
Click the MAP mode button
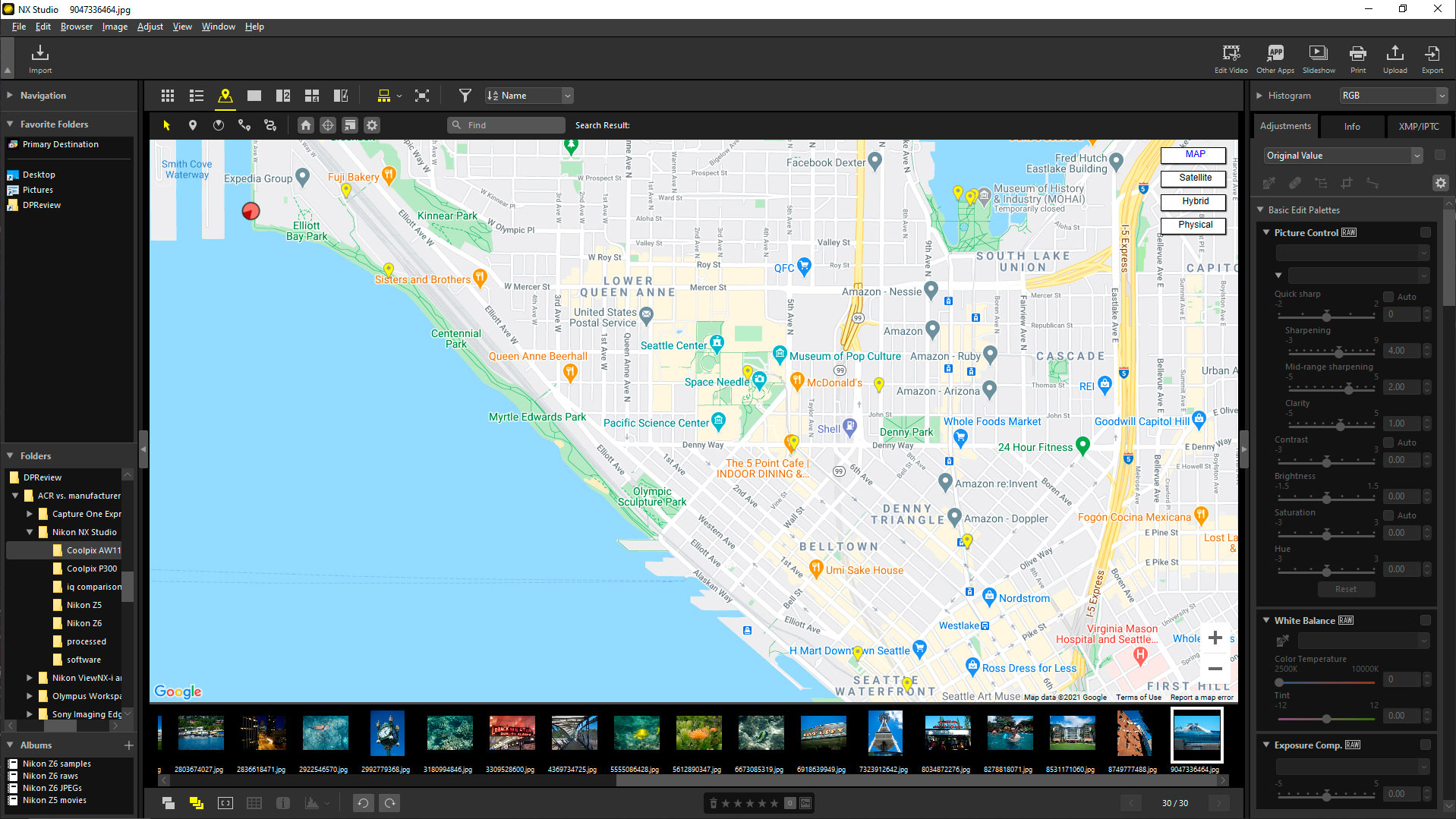[1194, 154]
